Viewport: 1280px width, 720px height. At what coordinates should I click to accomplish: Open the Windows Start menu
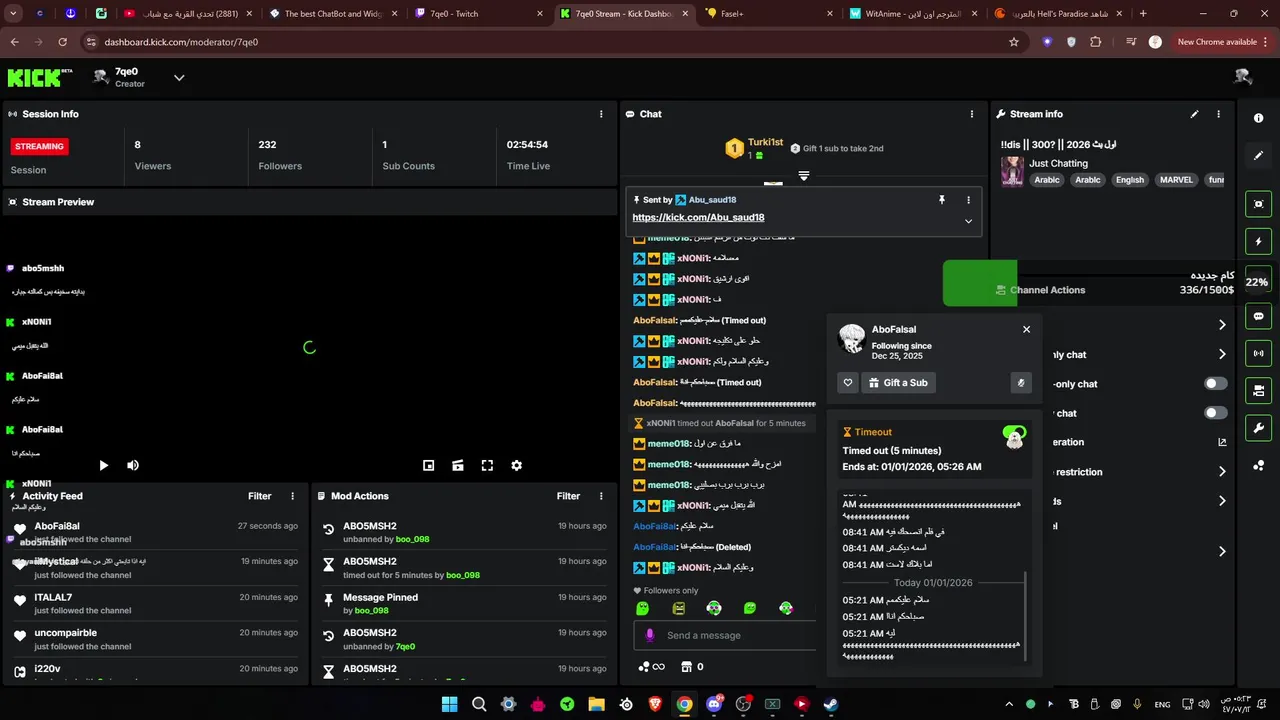tap(450, 704)
